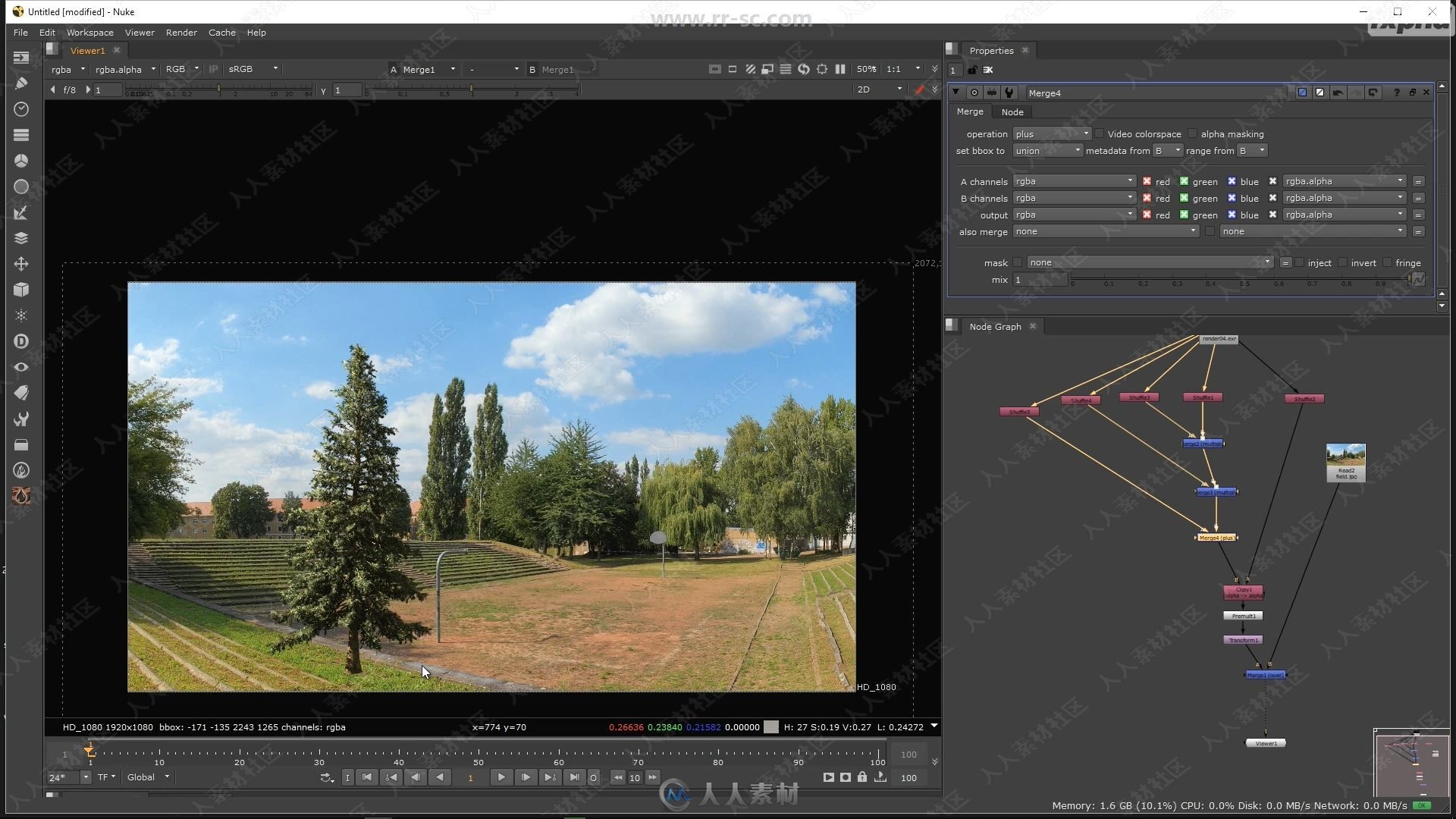The height and width of the screenshot is (819, 1456).
Task: Click the Node Graph panel icon
Action: coord(950,326)
